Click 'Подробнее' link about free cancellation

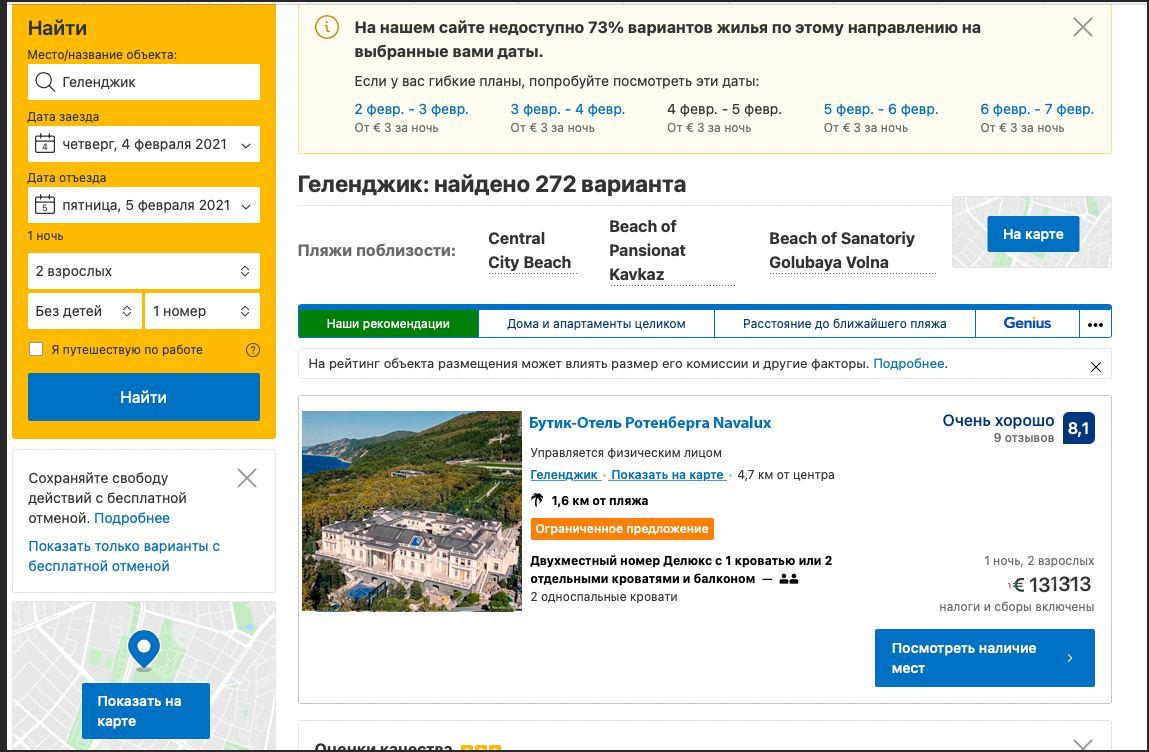(132, 518)
